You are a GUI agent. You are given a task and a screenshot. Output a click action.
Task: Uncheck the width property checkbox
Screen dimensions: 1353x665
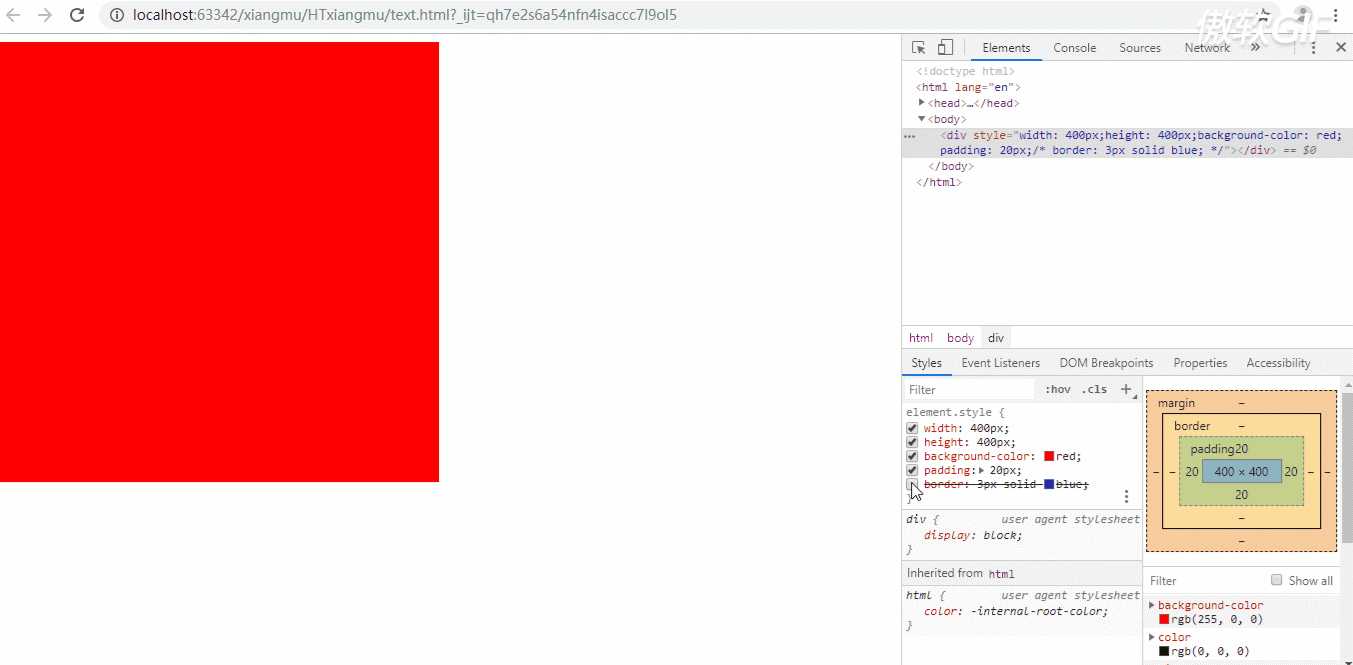click(x=912, y=428)
